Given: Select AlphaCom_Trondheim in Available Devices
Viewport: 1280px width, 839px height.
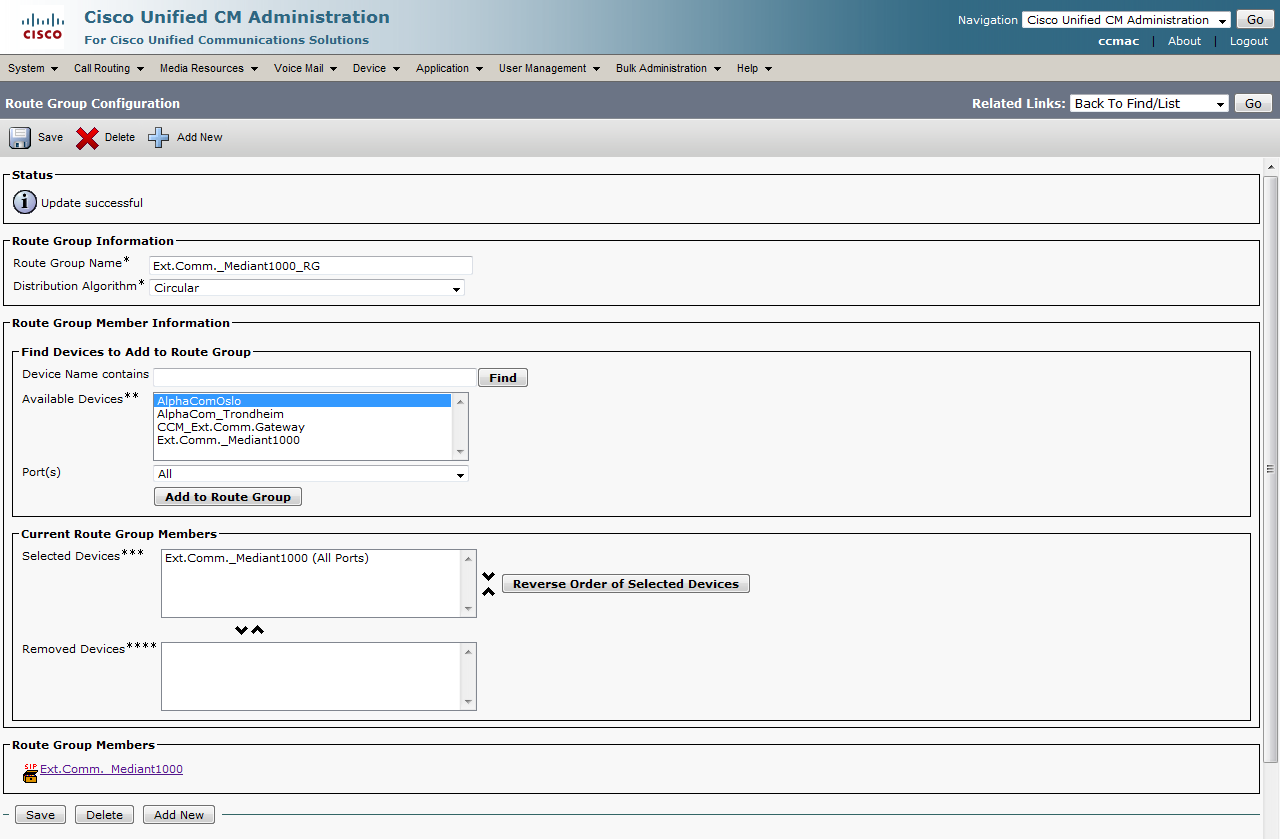Looking at the screenshot, I should (220, 414).
